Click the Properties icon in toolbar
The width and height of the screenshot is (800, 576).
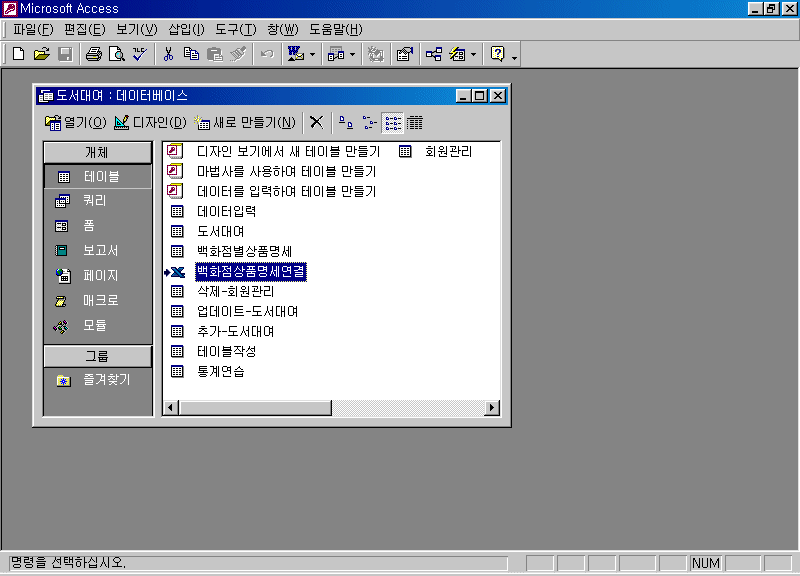(404, 54)
